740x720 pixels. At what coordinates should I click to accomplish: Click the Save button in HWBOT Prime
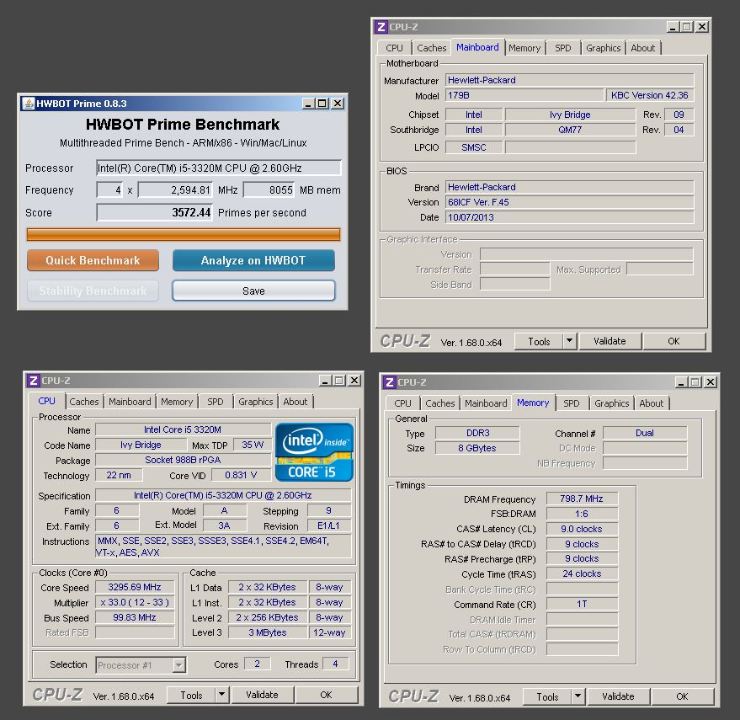(253, 291)
